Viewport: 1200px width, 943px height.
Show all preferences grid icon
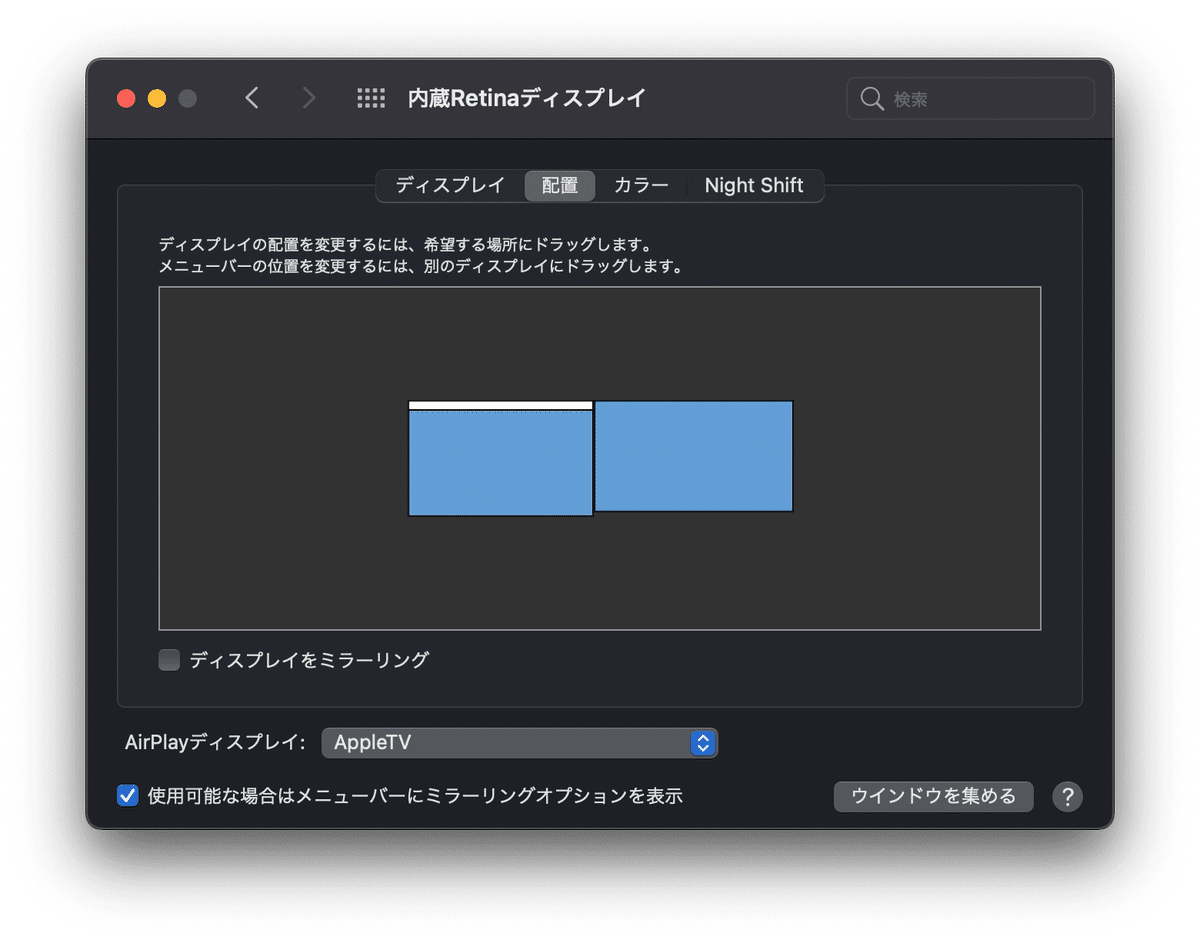click(371, 98)
